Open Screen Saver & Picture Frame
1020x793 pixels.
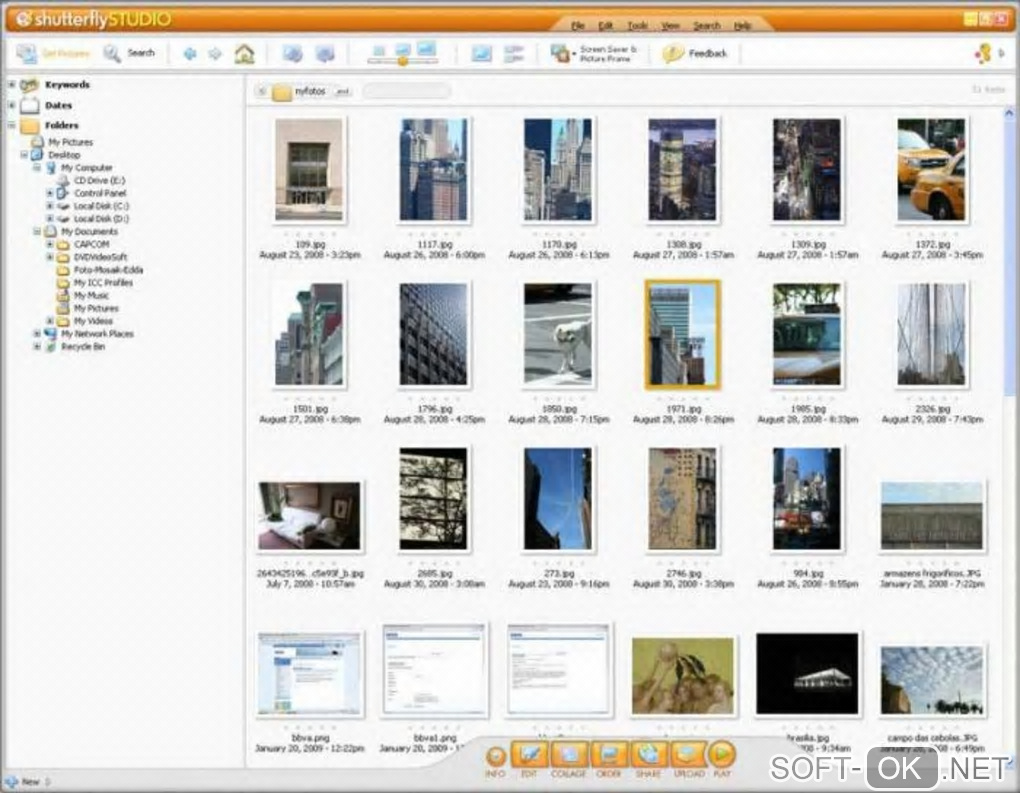point(595,53)
